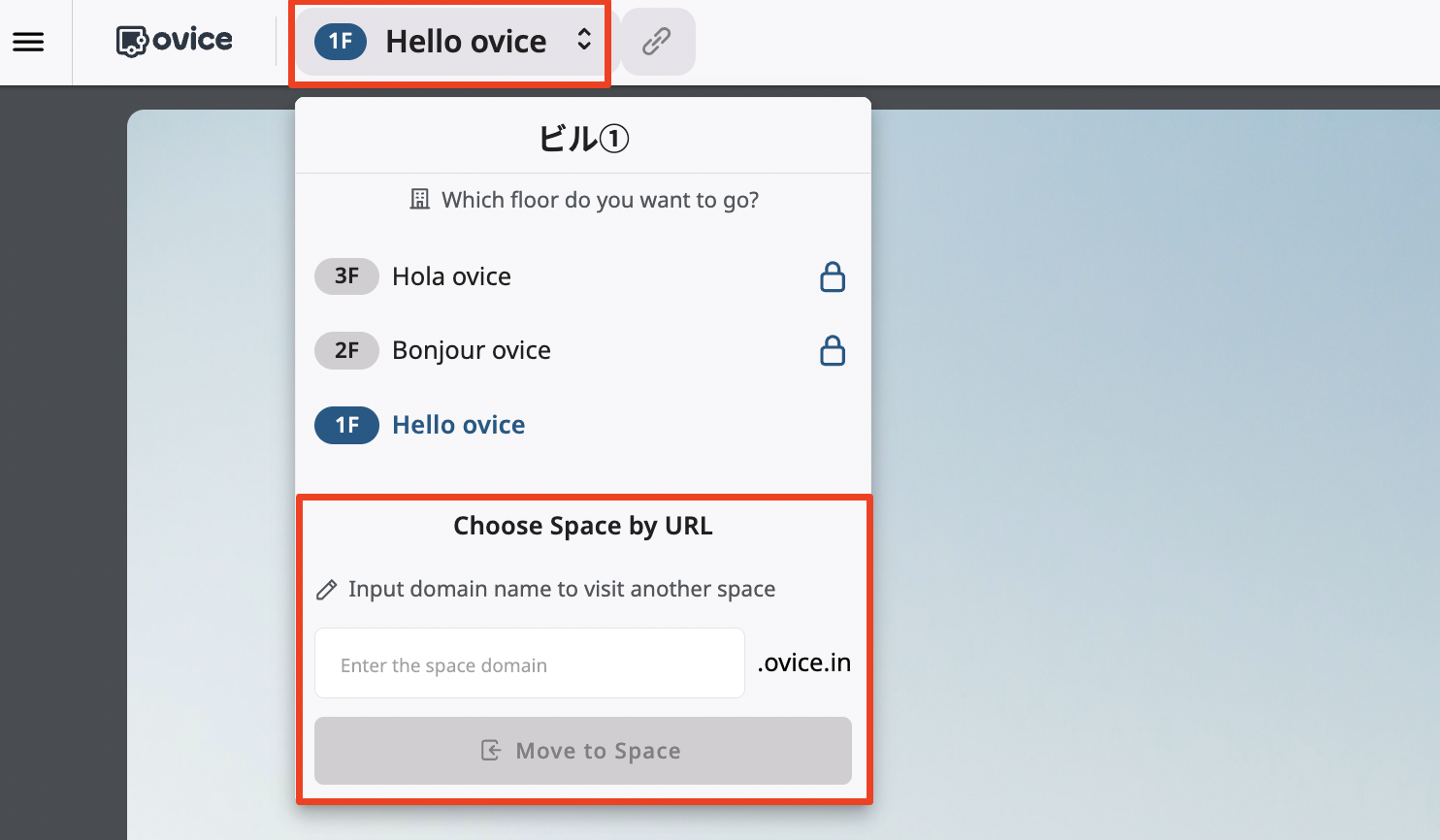
Task: Click the 'Choose Space by URL' heading
Action: pyautogui.click(x=583, y=526)
